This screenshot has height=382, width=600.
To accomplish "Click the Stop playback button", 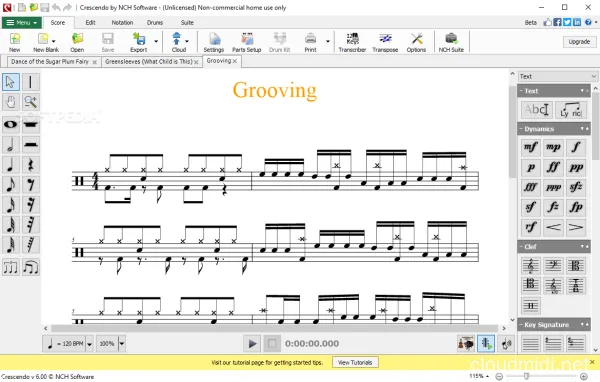I will tap(272, 343).
